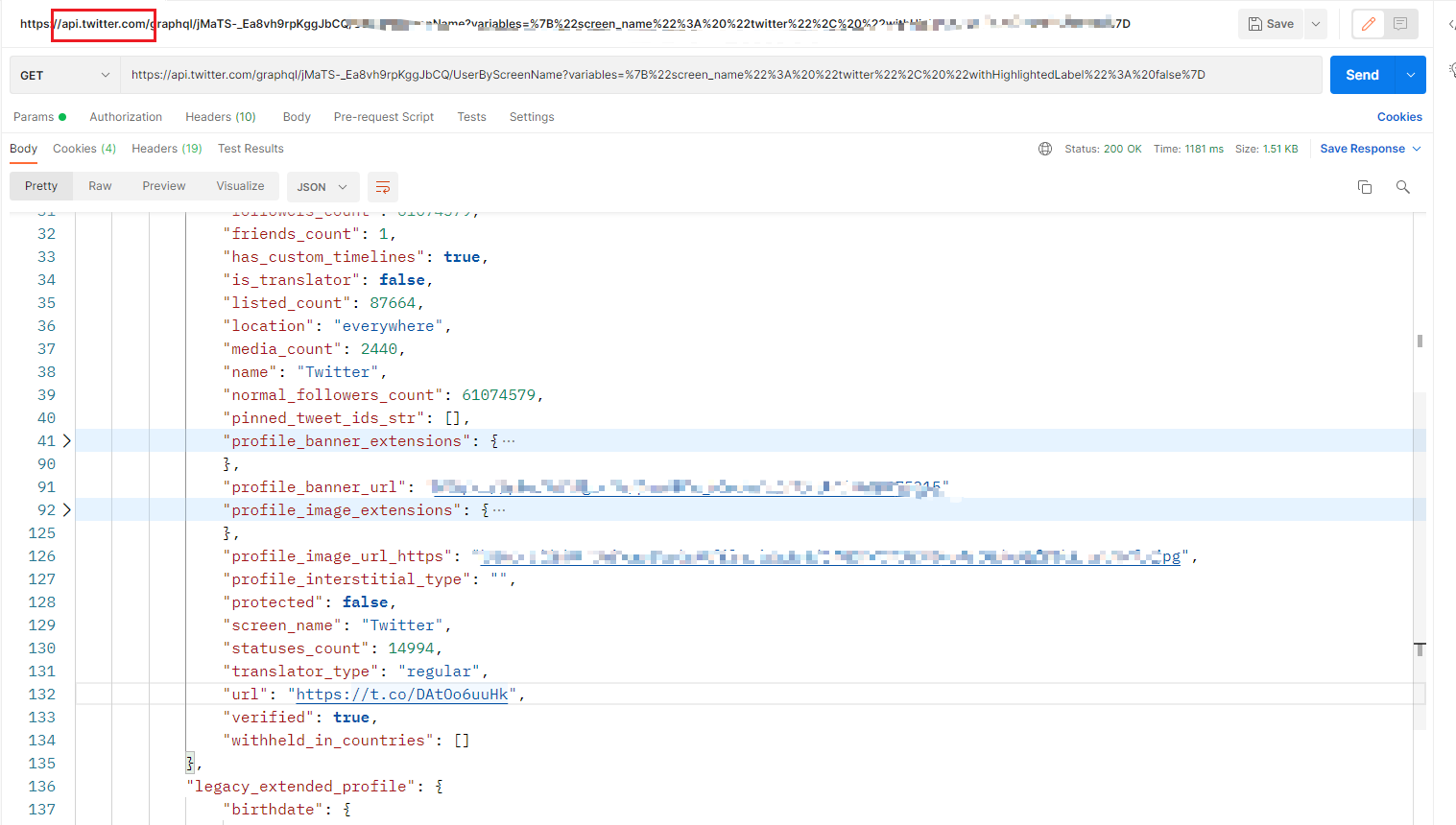
Task: Click the Send button
Action: (1362, 73)
